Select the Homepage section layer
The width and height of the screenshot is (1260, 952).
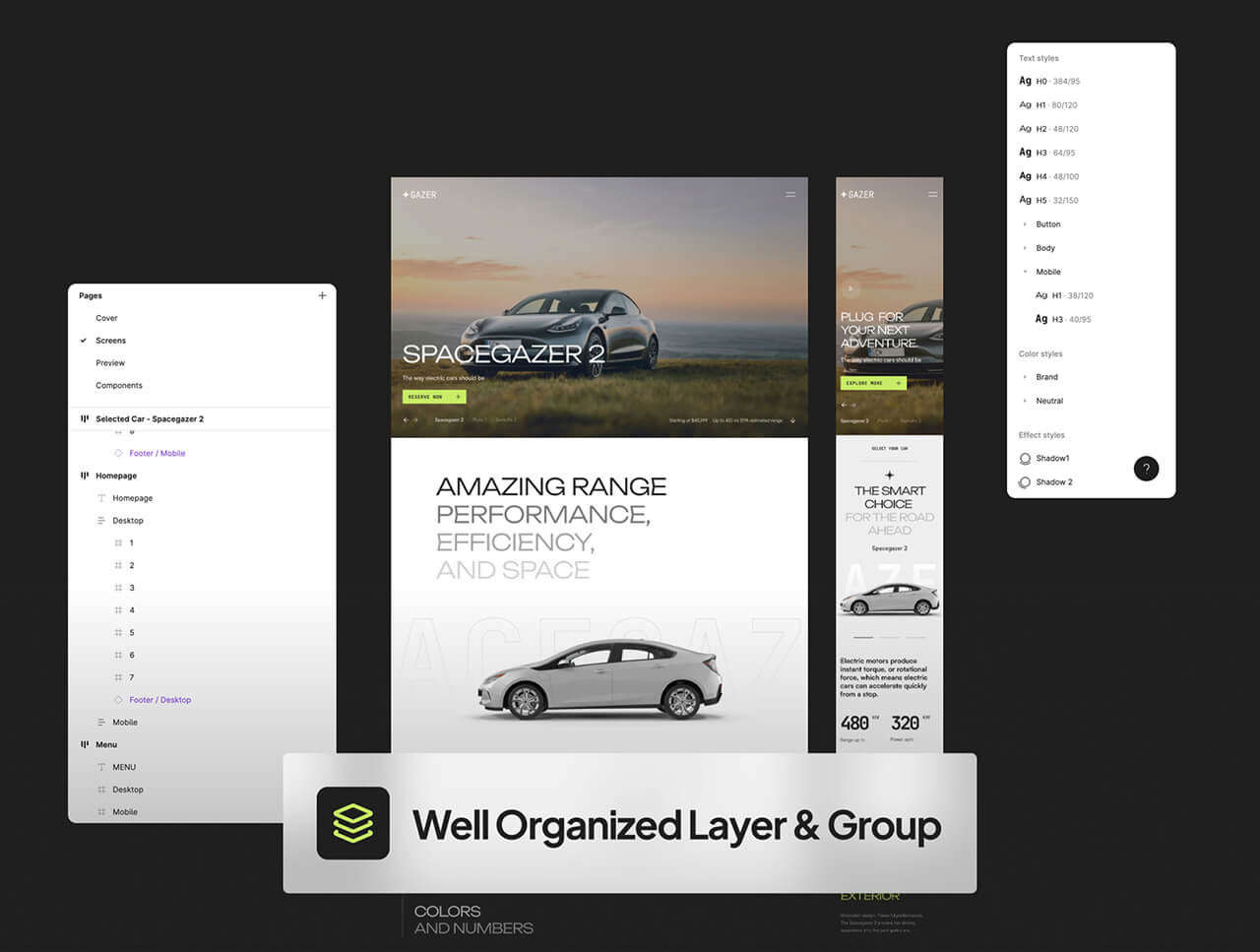[115, 476]
